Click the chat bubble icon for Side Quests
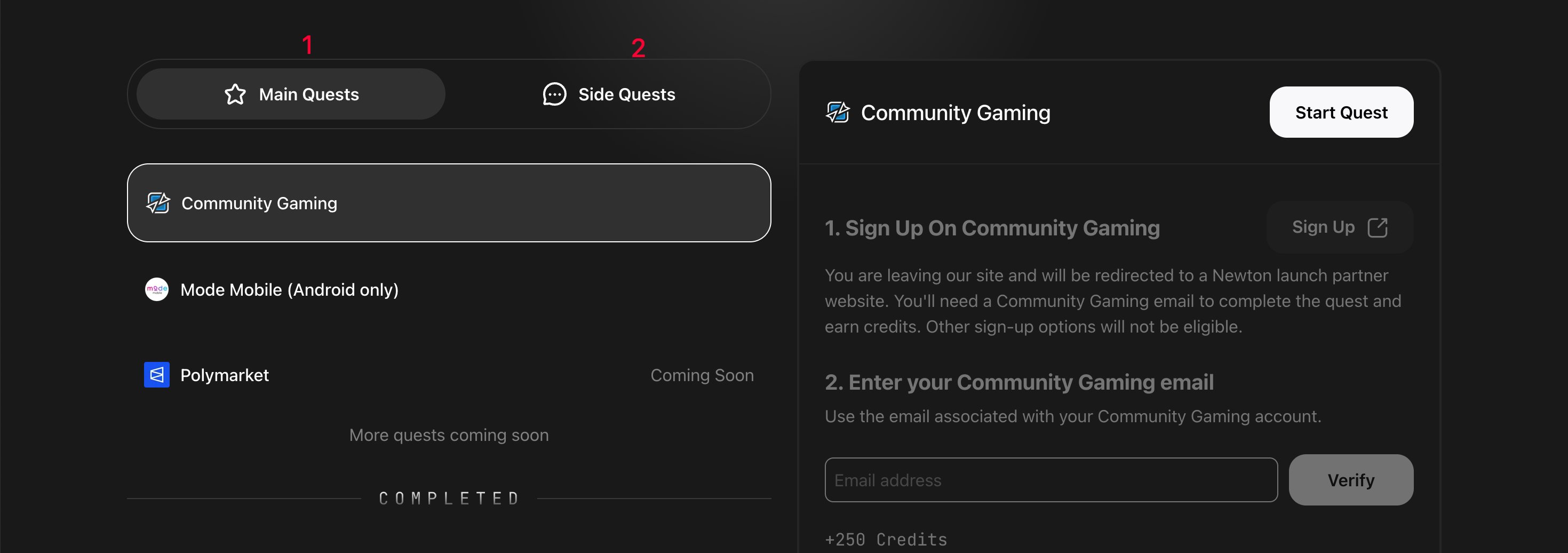The height and width of the screenshot is (553, 1568). (x=554, y=94)
